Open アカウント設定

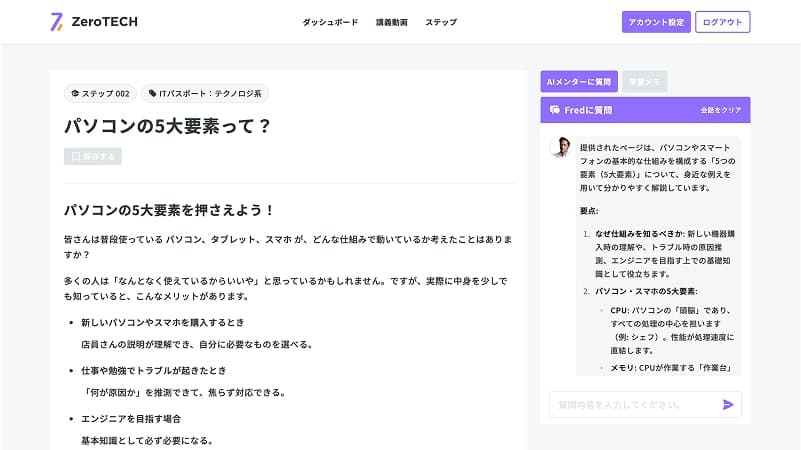pos(656,22)
